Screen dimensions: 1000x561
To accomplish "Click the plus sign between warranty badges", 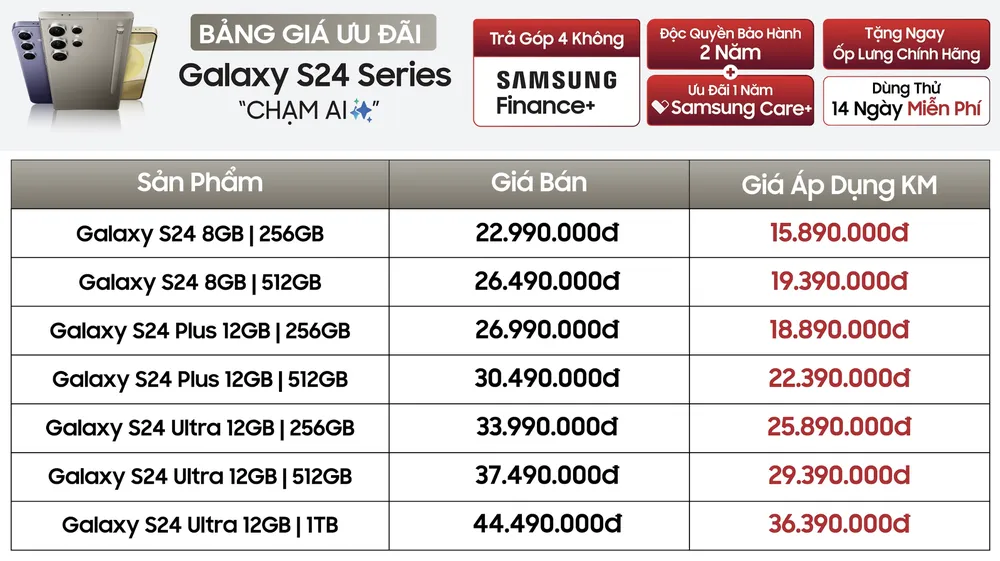I will (x=730, y=72).
